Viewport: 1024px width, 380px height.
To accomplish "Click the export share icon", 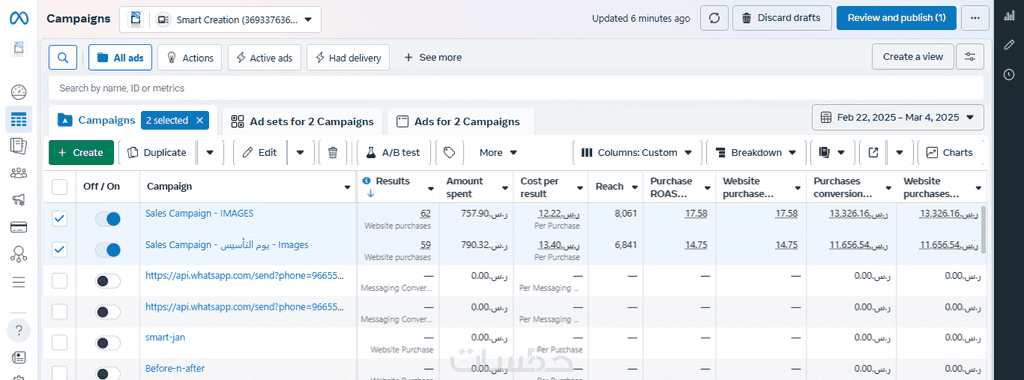I will click(x=873, y=152).
